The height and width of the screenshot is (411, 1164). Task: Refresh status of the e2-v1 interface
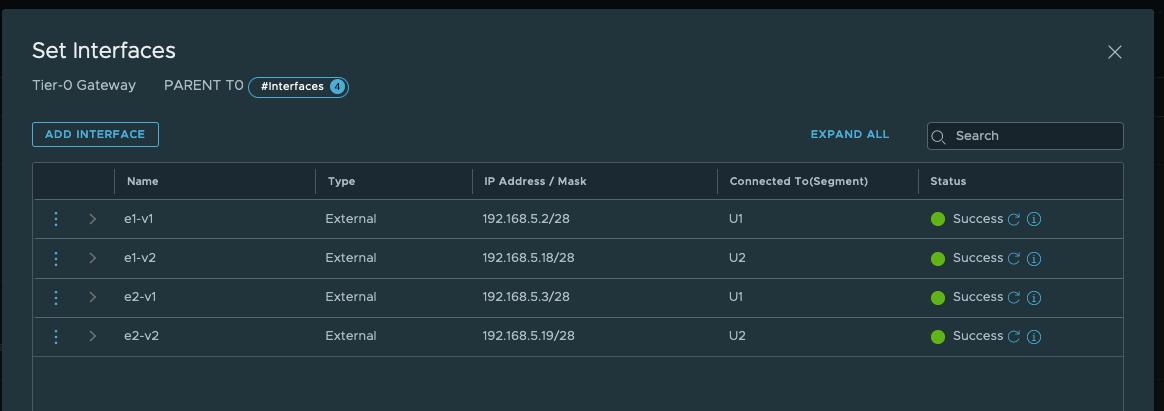pyautogui.click(x=1014, y=297)
